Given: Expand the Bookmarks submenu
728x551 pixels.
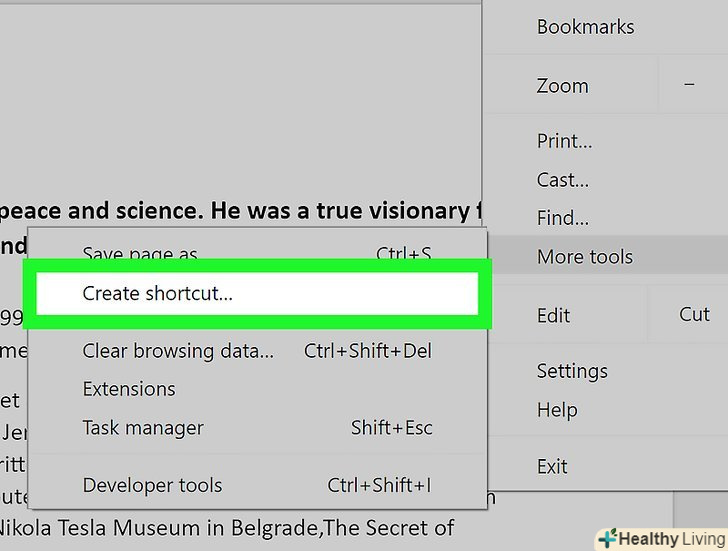Looking at the screenshot, I should [585, 27].
